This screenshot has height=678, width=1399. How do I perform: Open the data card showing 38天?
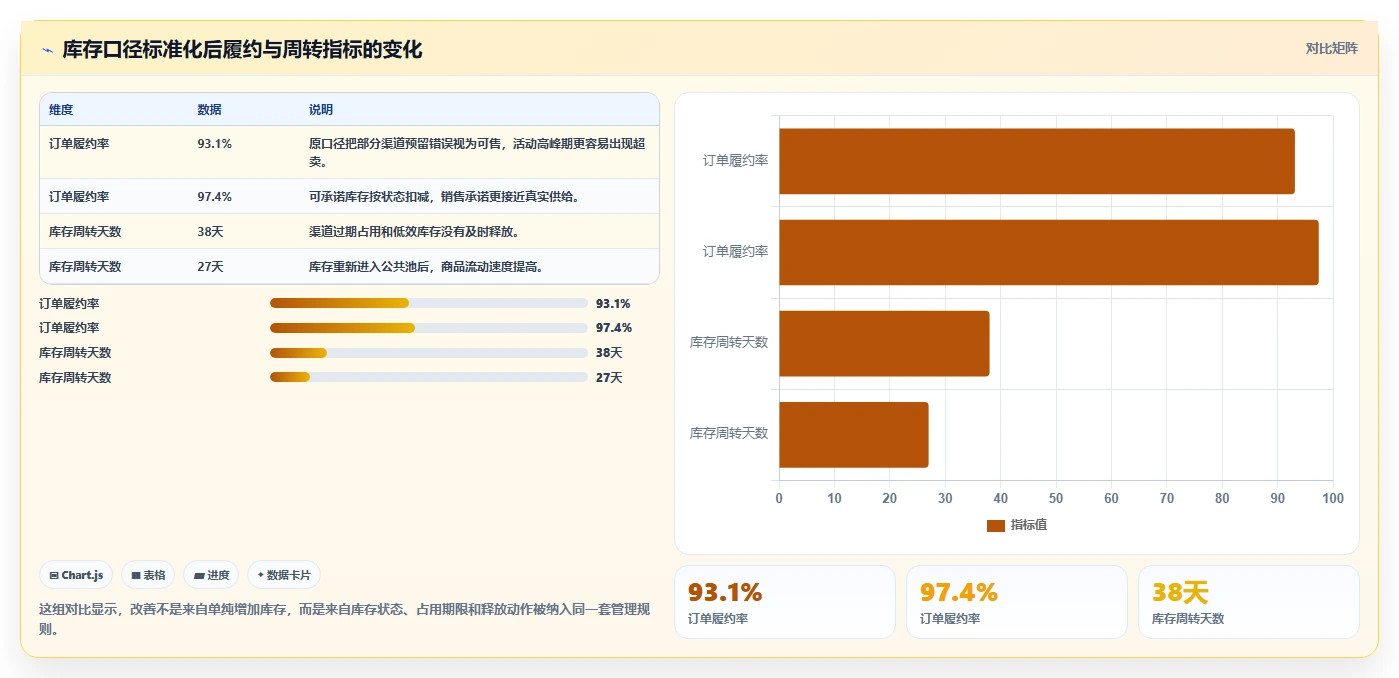coord(1249,602)
